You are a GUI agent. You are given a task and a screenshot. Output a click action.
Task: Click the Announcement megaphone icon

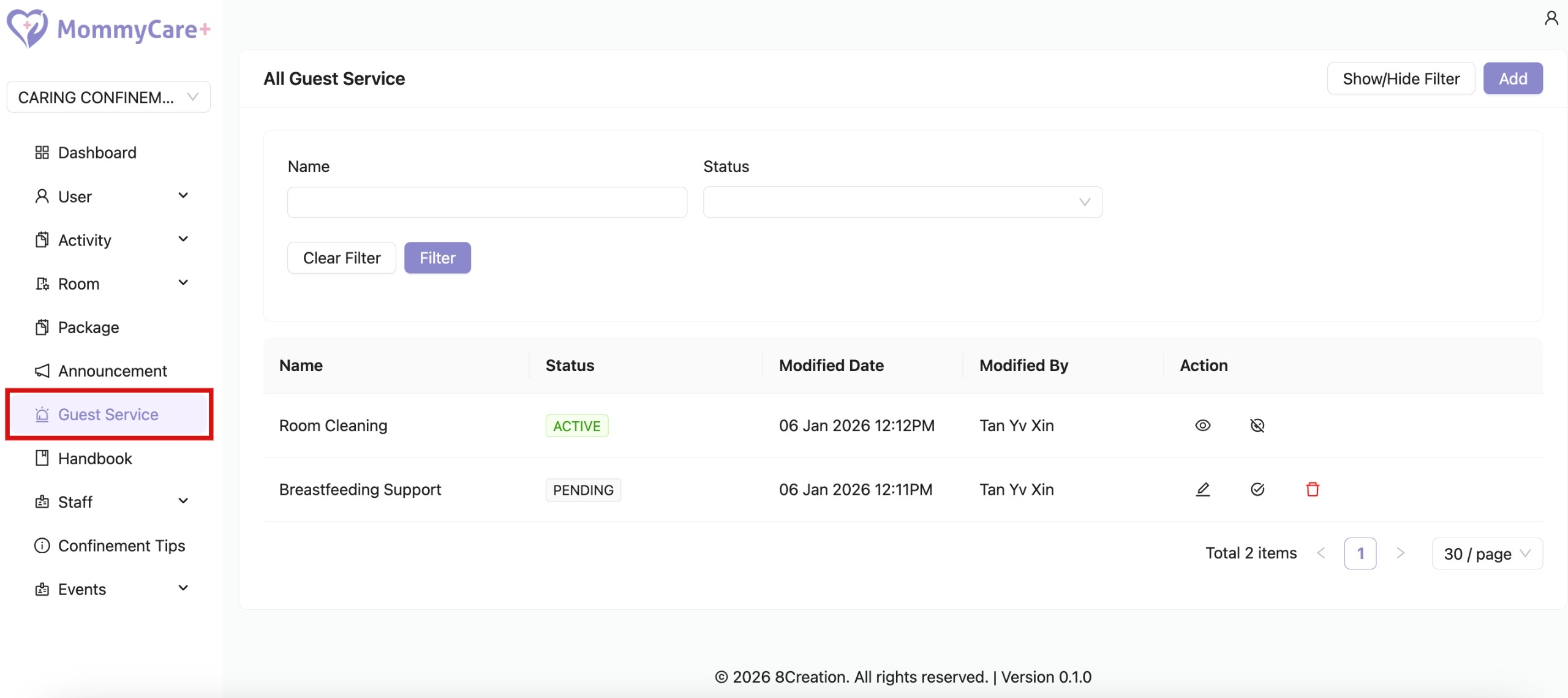[42, 370]
